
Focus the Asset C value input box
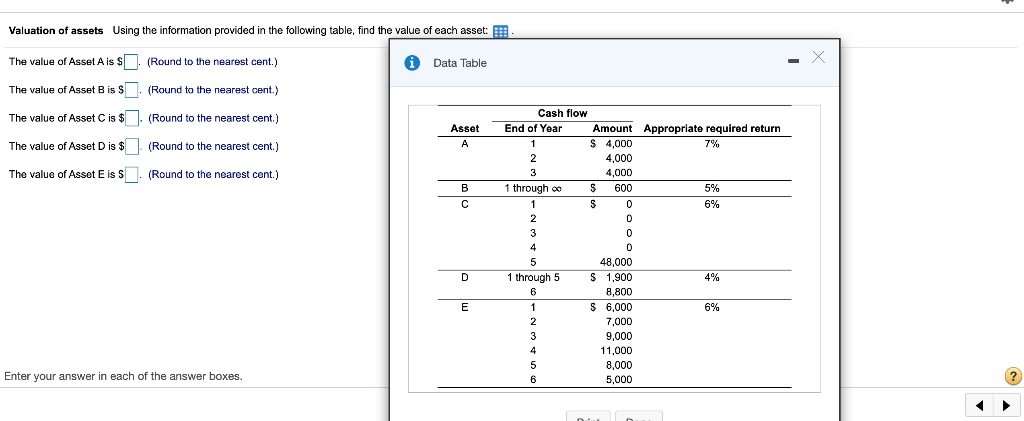[x=133, y=118]
